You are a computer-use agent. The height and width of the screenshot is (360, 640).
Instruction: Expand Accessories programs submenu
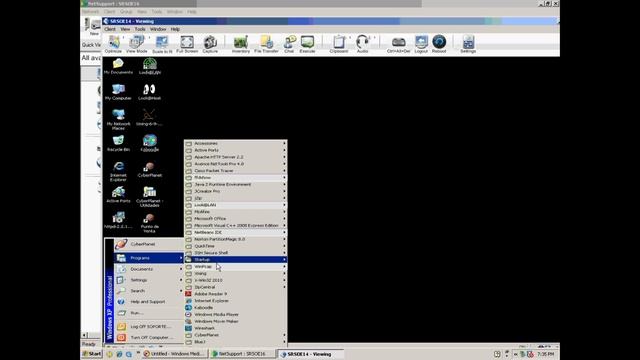[x=236, y=143]
